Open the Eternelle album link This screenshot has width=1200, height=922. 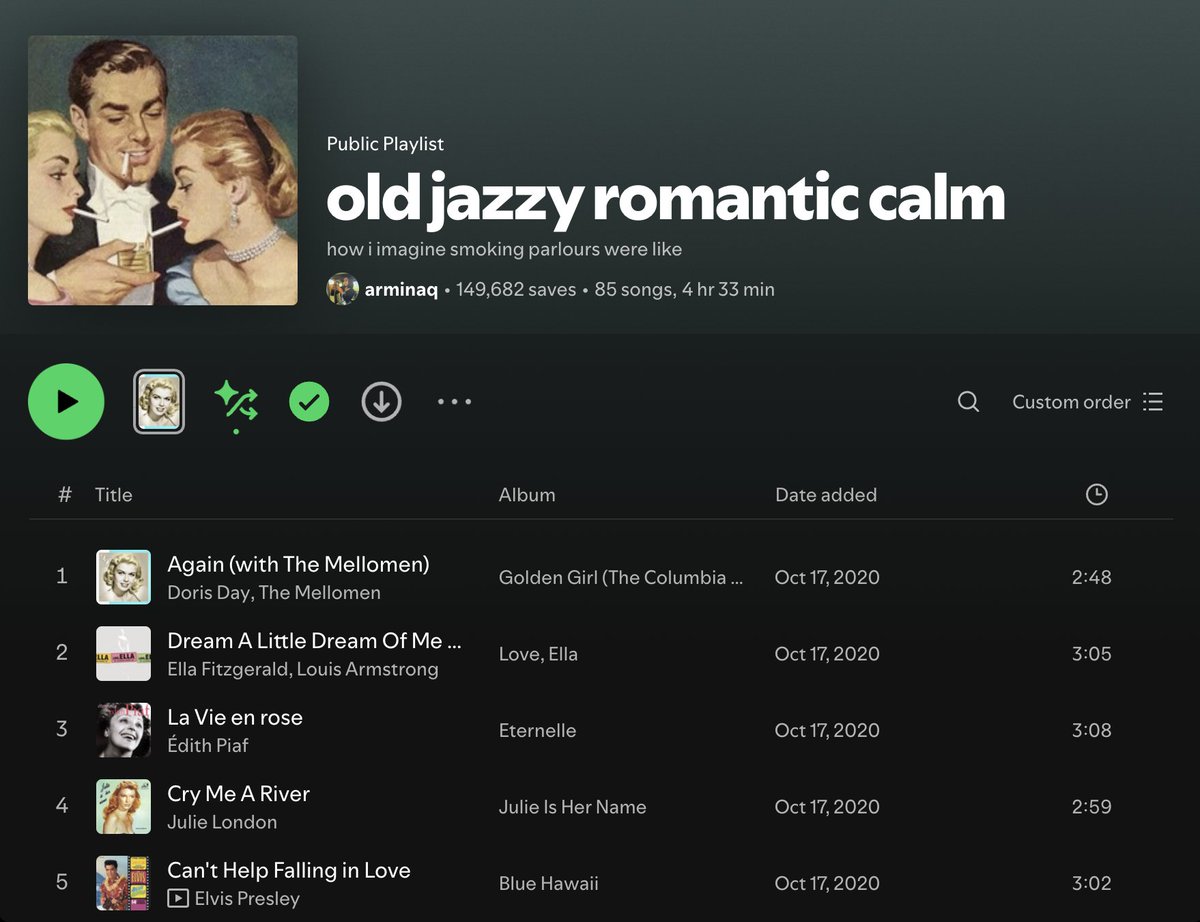click(x=537, y=731)
